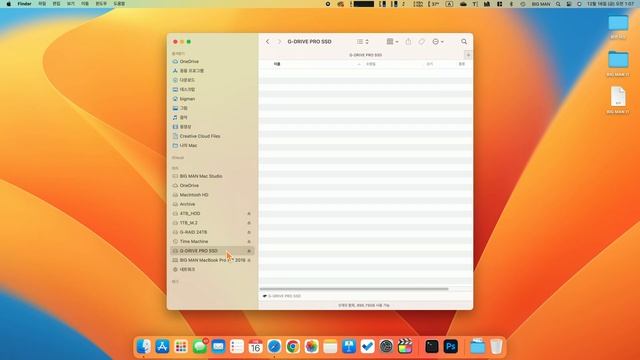The image size is (640, 360).
Task: Open Terminal from the Dock
Action: pos(432,347)
